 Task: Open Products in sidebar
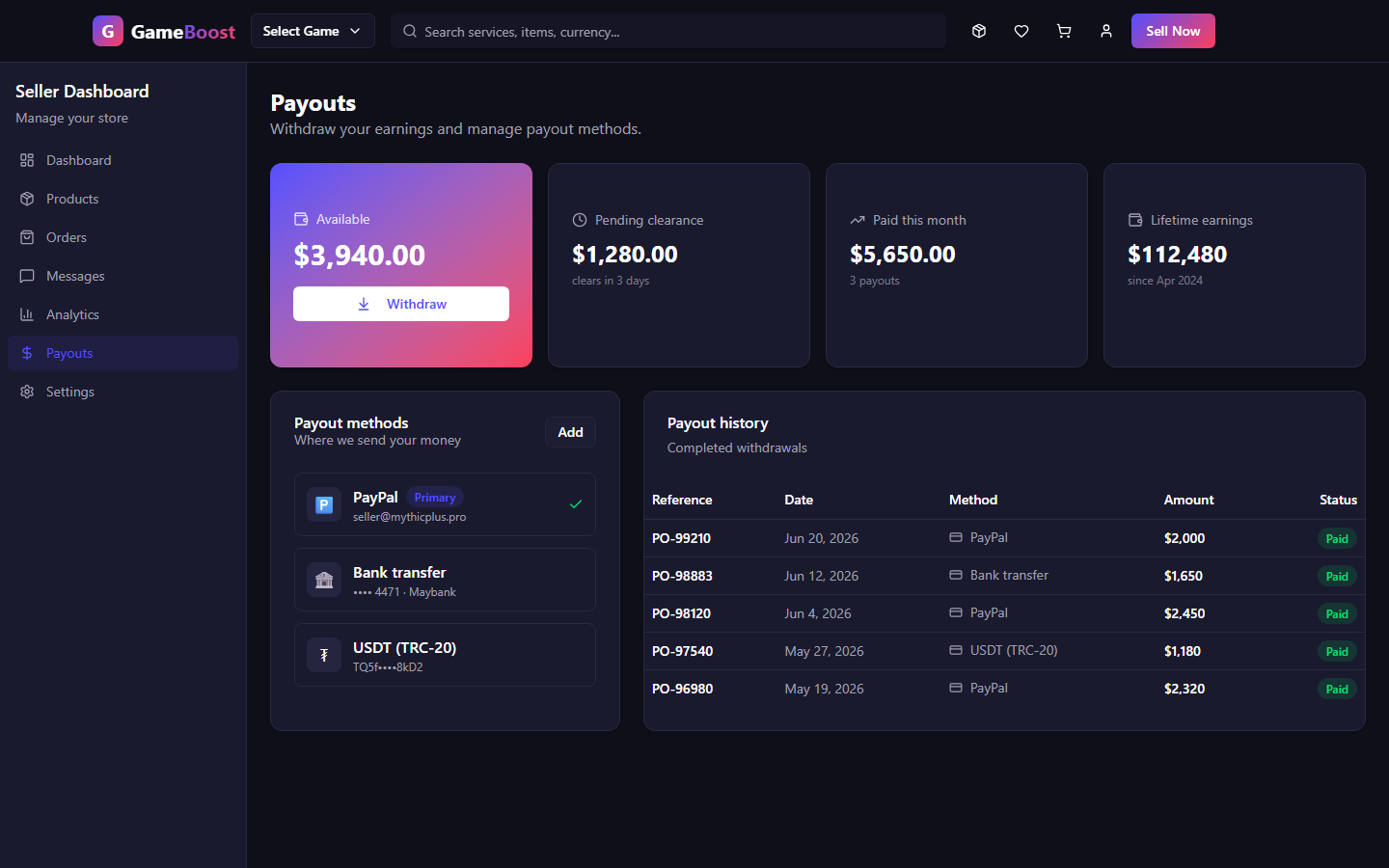pos(123,199)
